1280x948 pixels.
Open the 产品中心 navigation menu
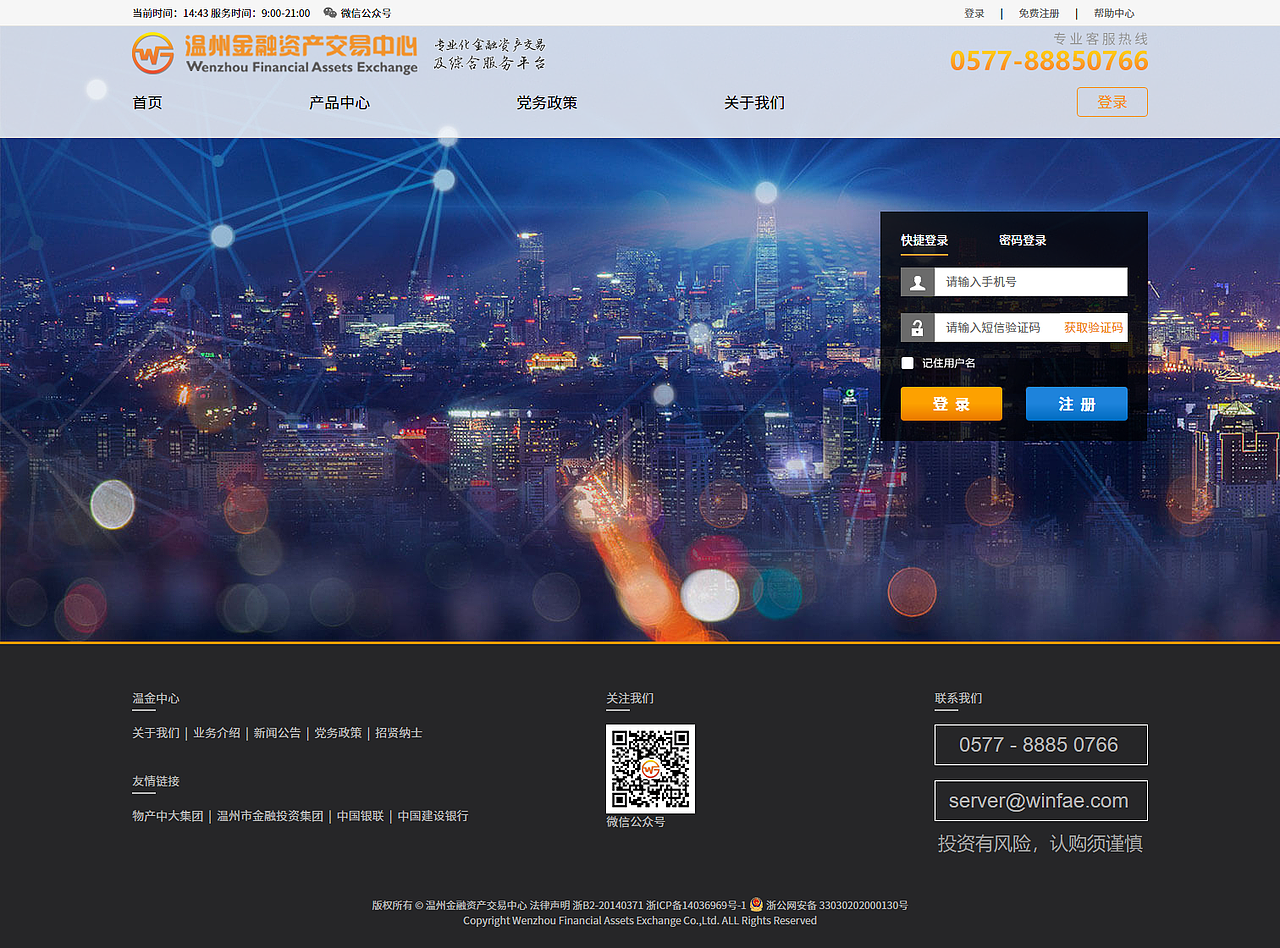339,102
